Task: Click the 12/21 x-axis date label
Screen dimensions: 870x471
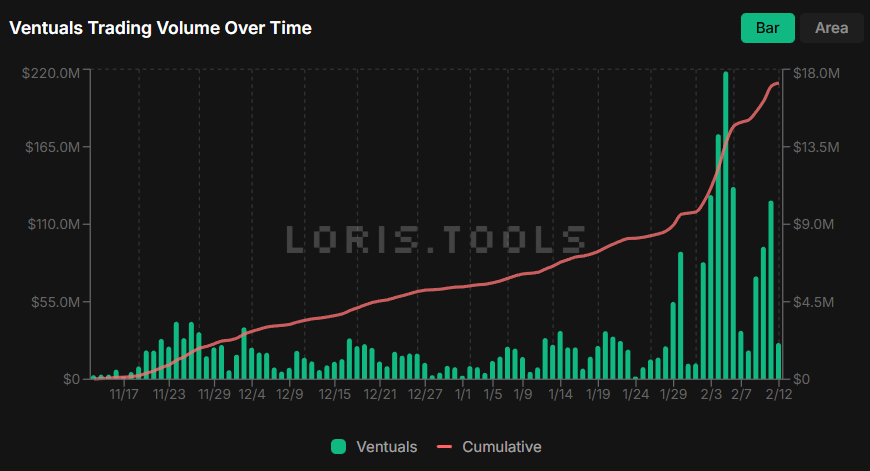Action: (x=380, y=394)
